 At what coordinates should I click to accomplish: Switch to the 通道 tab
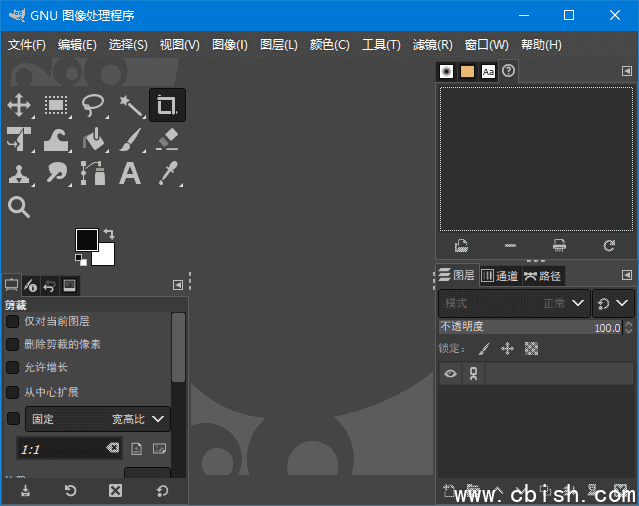point(500,276)
